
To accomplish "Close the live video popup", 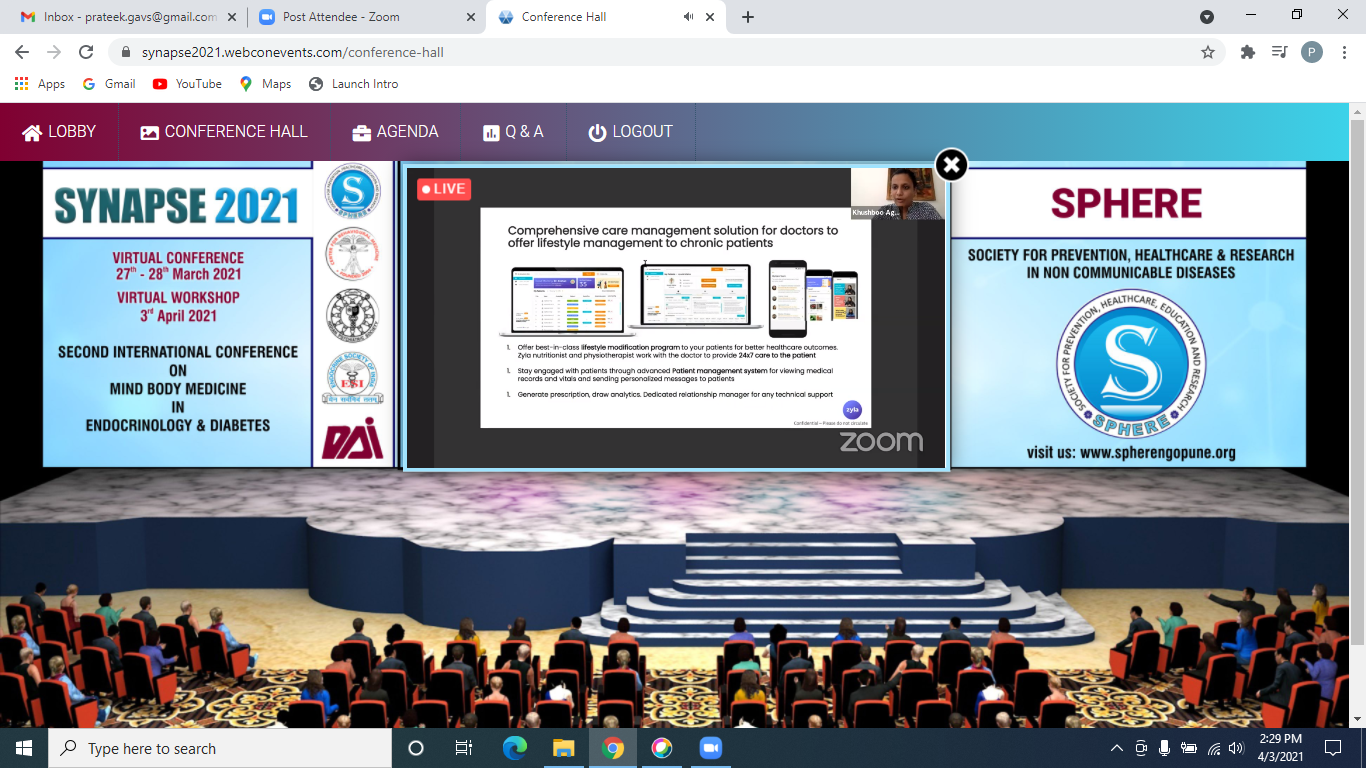I will (951, 165).
